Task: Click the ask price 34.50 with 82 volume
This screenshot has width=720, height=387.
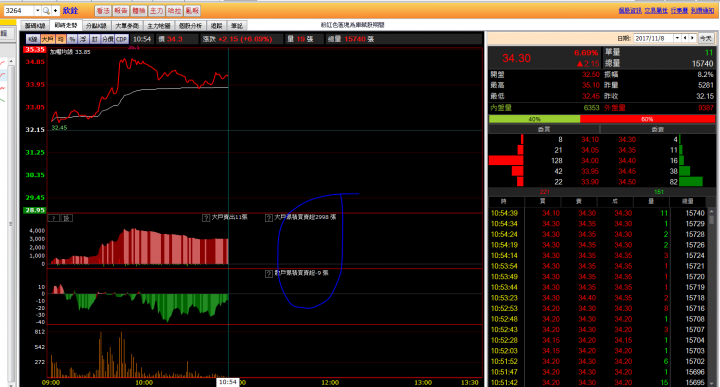Action: pos(627,182)
